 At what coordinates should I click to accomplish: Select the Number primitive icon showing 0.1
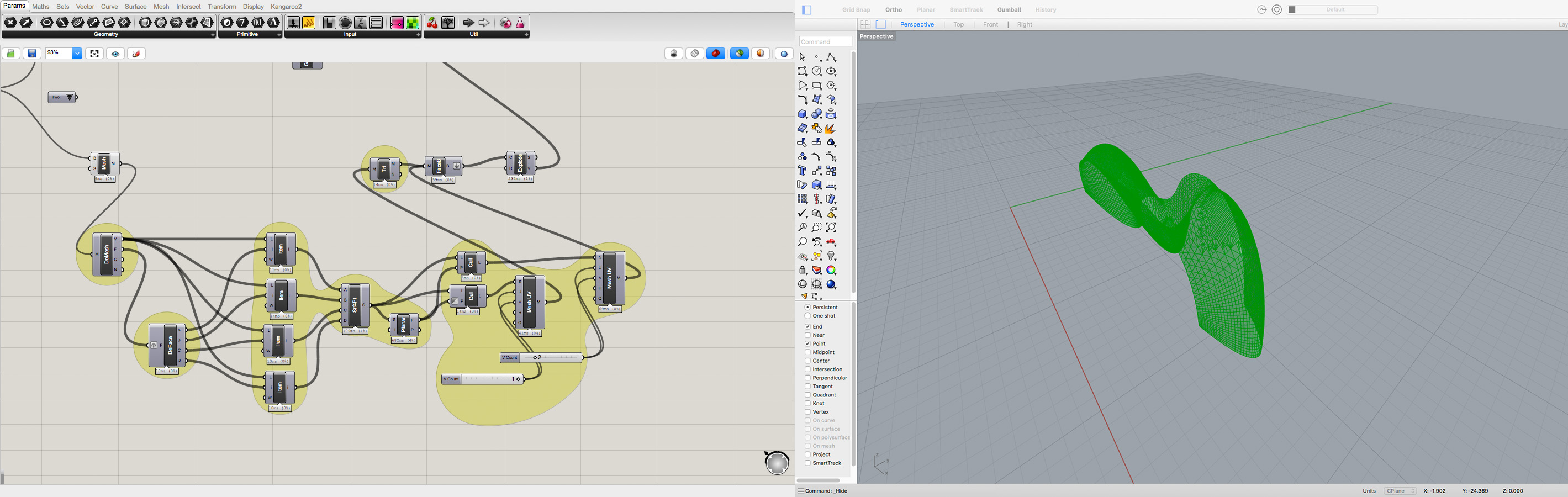coord(258,23)
